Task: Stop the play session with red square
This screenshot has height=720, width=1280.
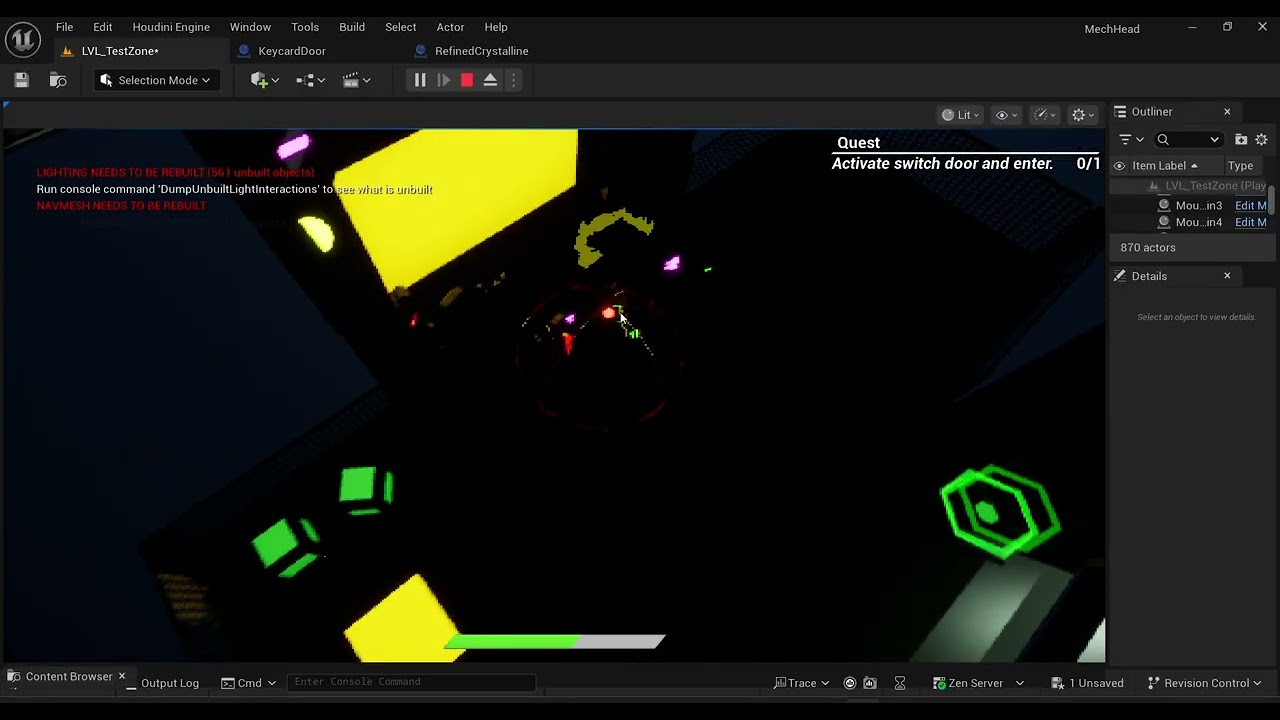Action: pos(467,80)
